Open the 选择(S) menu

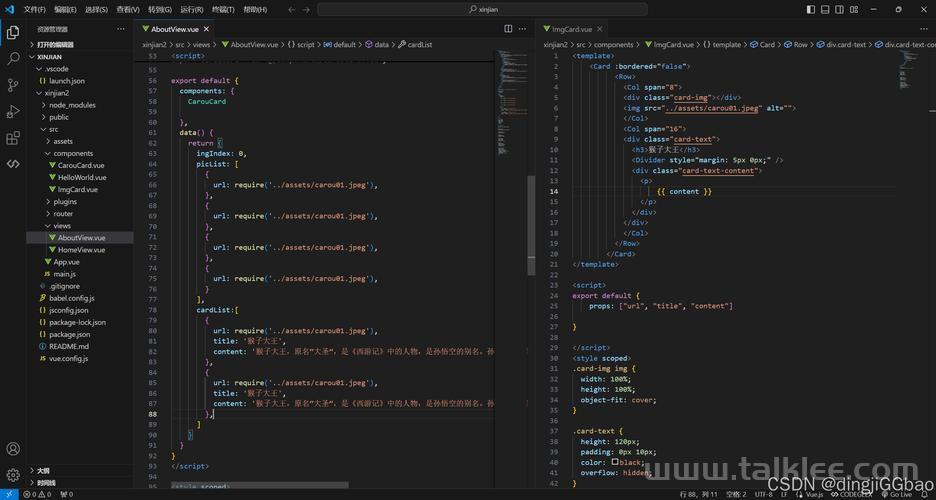pos(96,10)
